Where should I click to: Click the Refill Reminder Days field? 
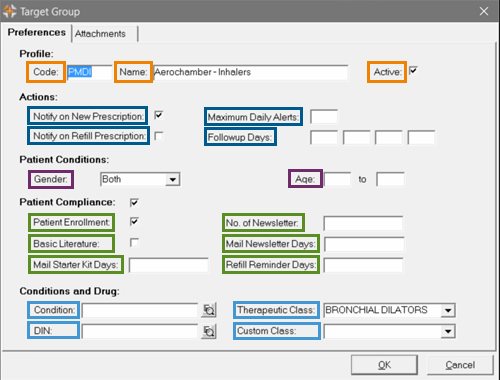pyautogui.click(x=363, y=265)
